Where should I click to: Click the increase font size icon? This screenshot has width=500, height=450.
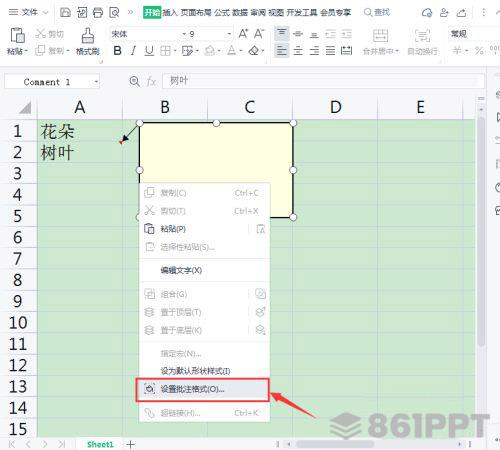point(243,34)
